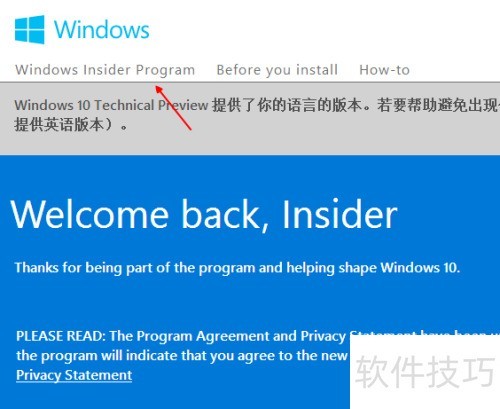Click the Windows wordmark beside the logo

(102, 30)
